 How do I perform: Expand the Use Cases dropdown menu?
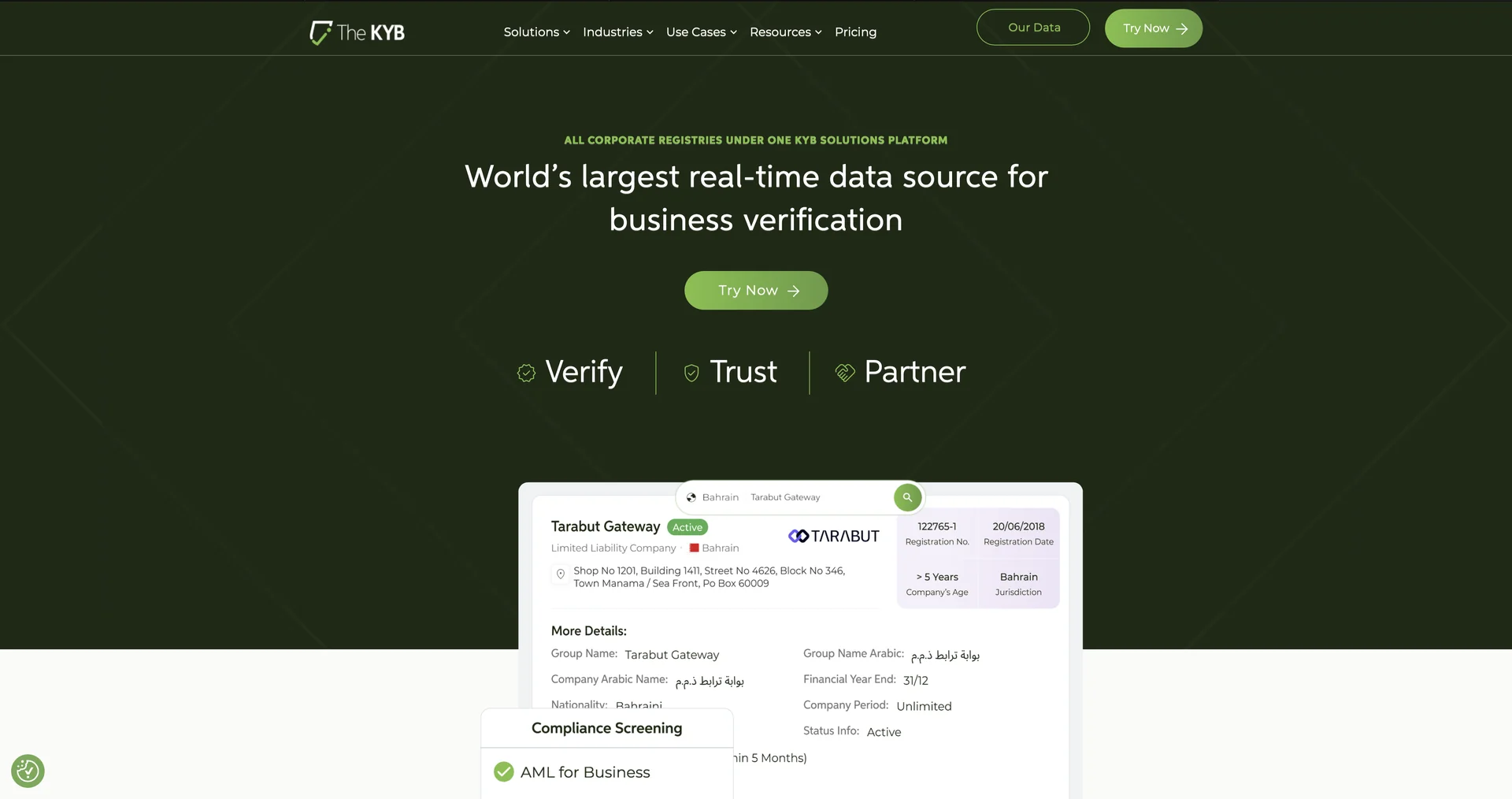702,32
